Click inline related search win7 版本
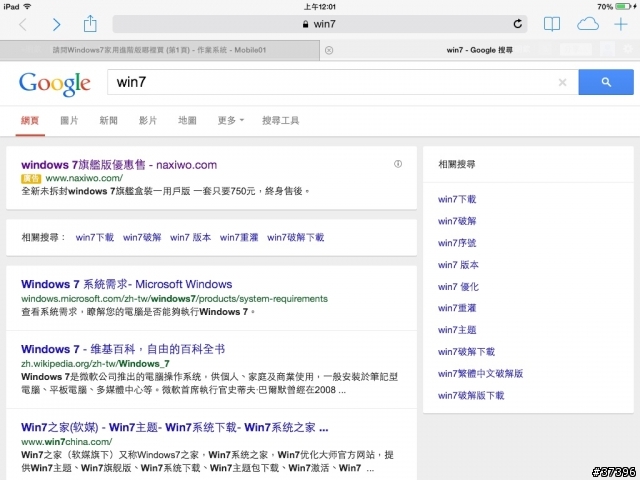Image resolution: width=640 pixels, height=480 pixels. tap(191, 238)
